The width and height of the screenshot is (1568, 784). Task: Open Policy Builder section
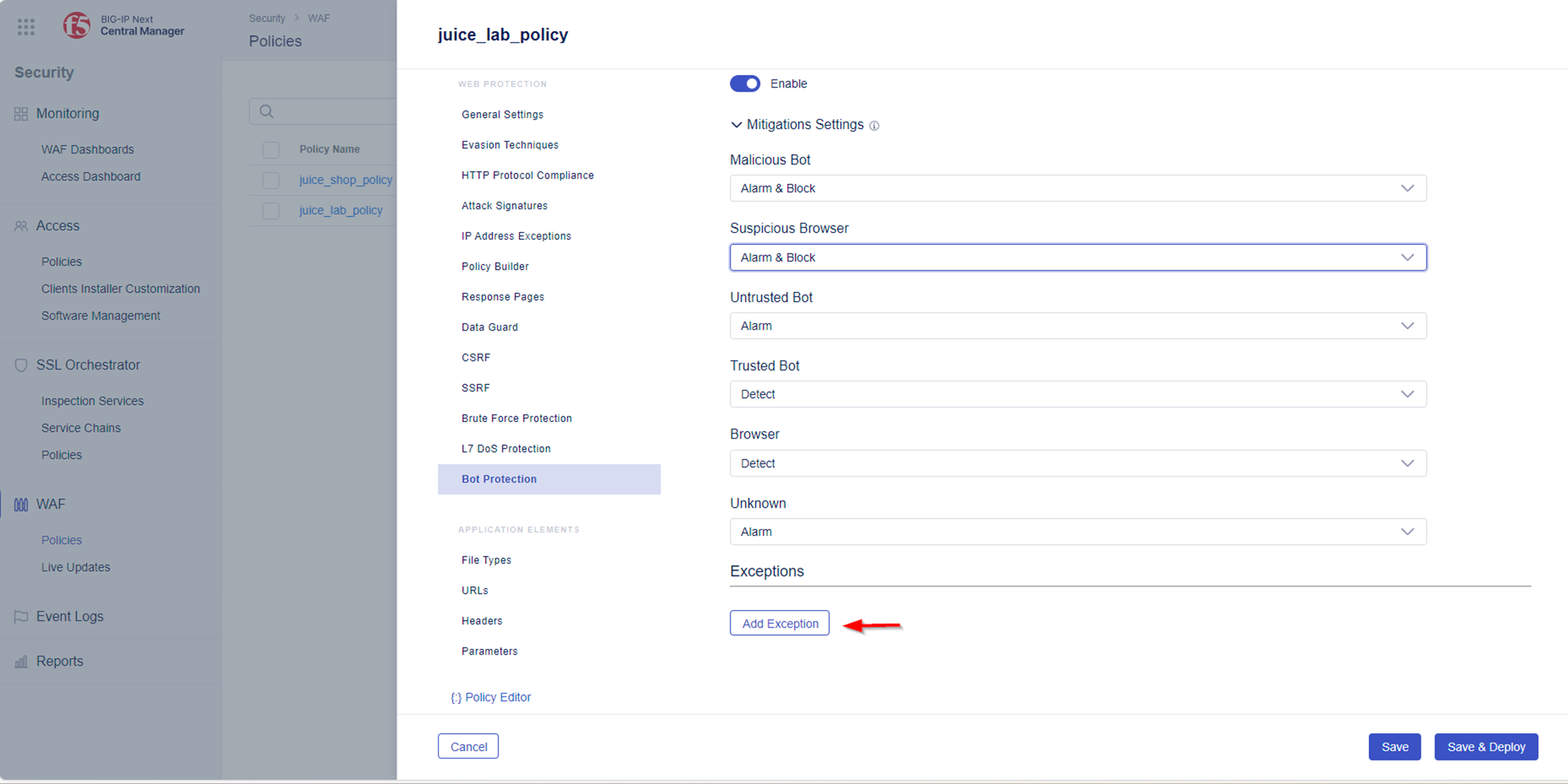(x=495, y=267)
